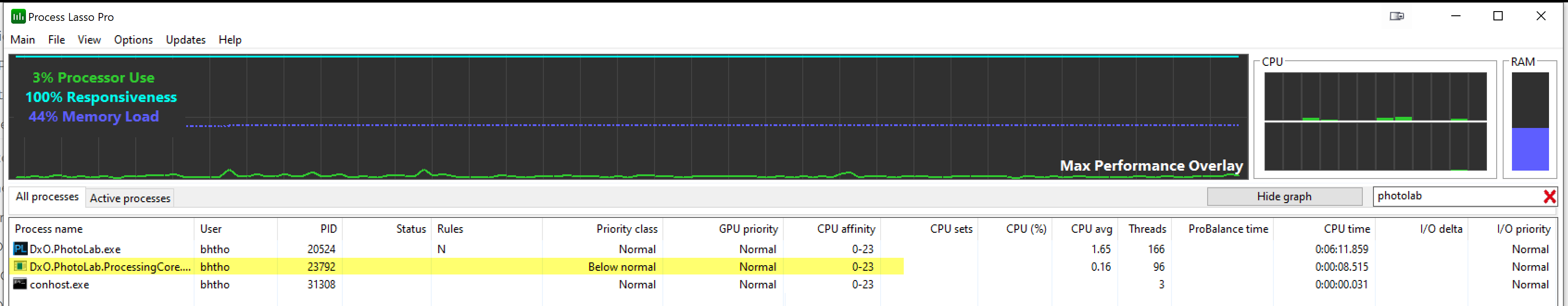
Task: Open the Updates menu
Action: 186,39
